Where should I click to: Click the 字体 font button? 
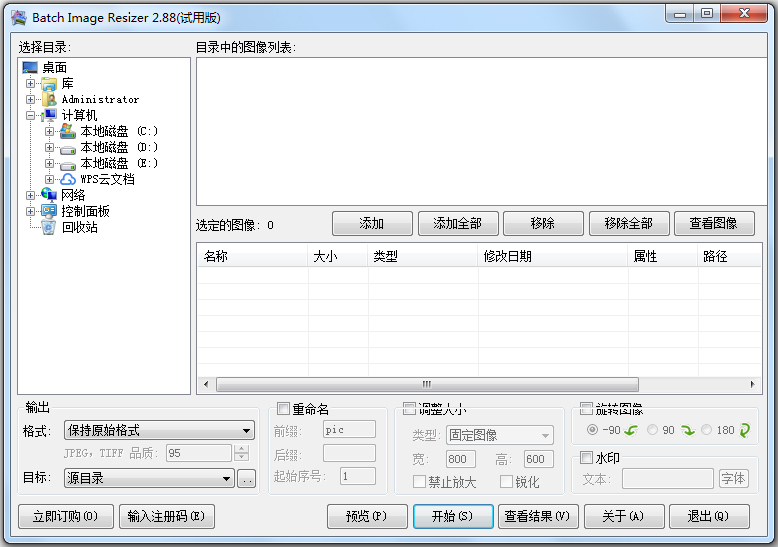pos(734,479)
